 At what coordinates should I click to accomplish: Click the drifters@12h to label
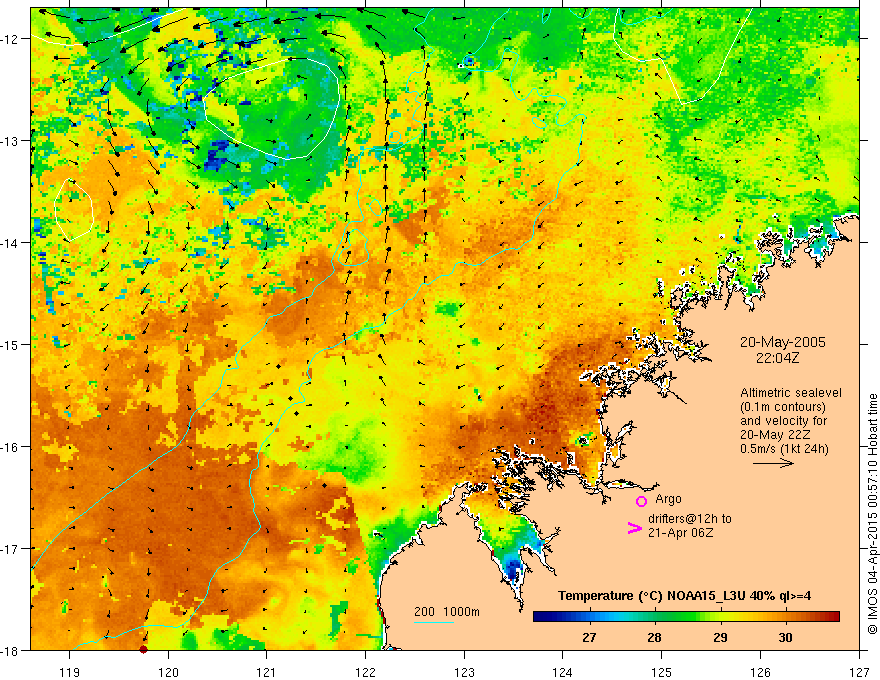[690, 519]
